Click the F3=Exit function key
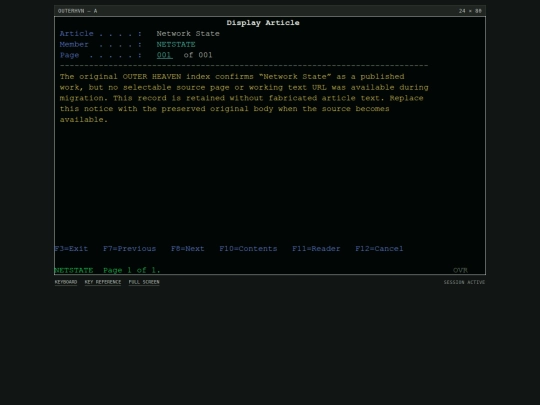The height and width of the screenshot is (405, 540). point(71,249)
